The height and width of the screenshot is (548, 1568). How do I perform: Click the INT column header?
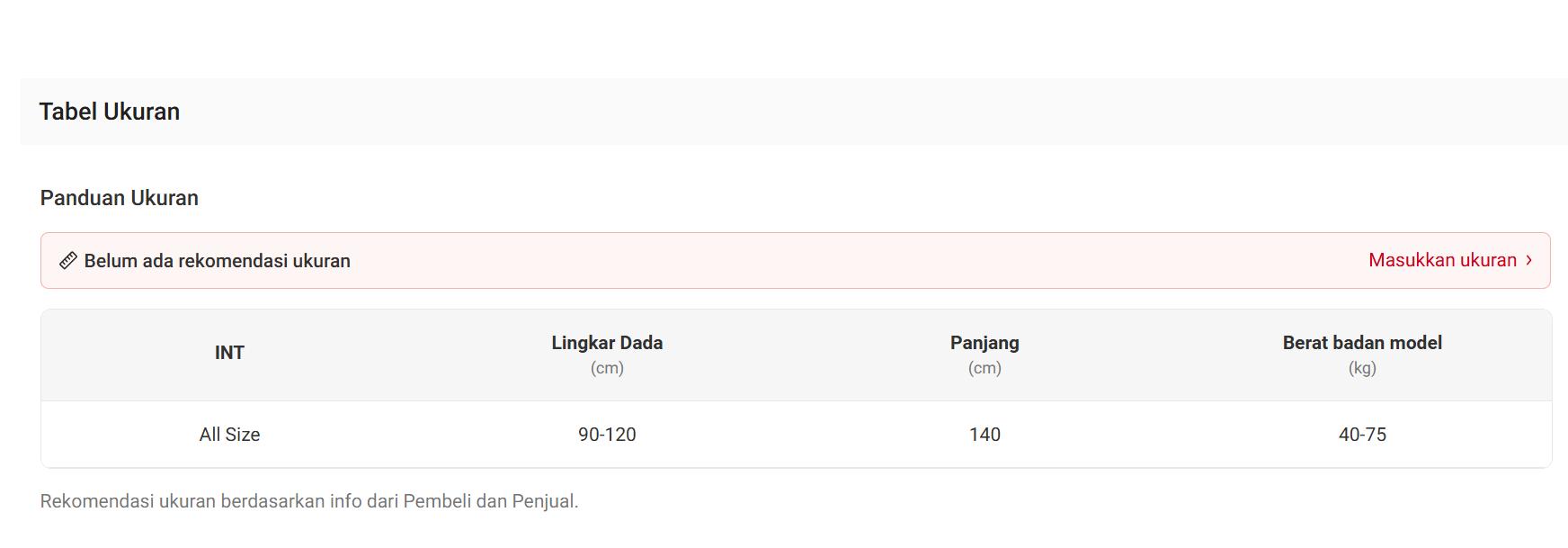click(229, 353)
